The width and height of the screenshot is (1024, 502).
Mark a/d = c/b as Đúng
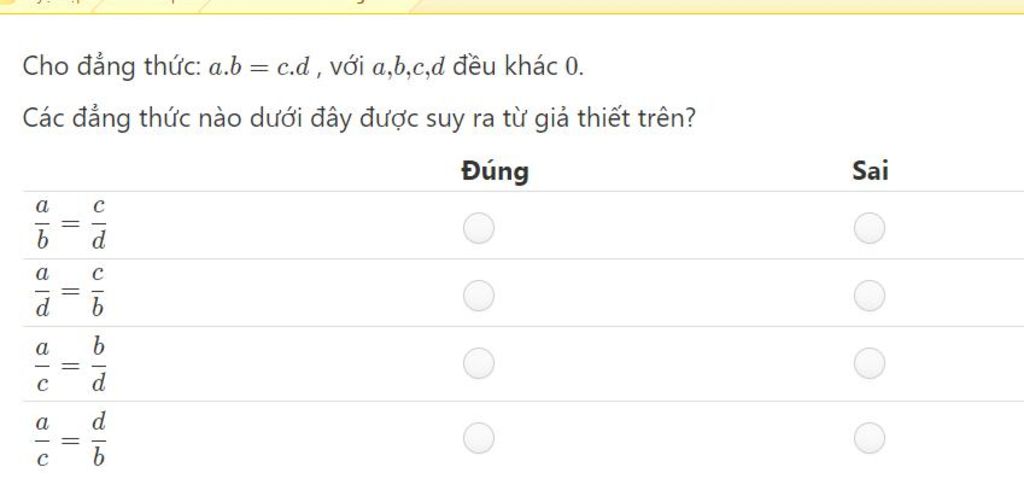[479, 296]
